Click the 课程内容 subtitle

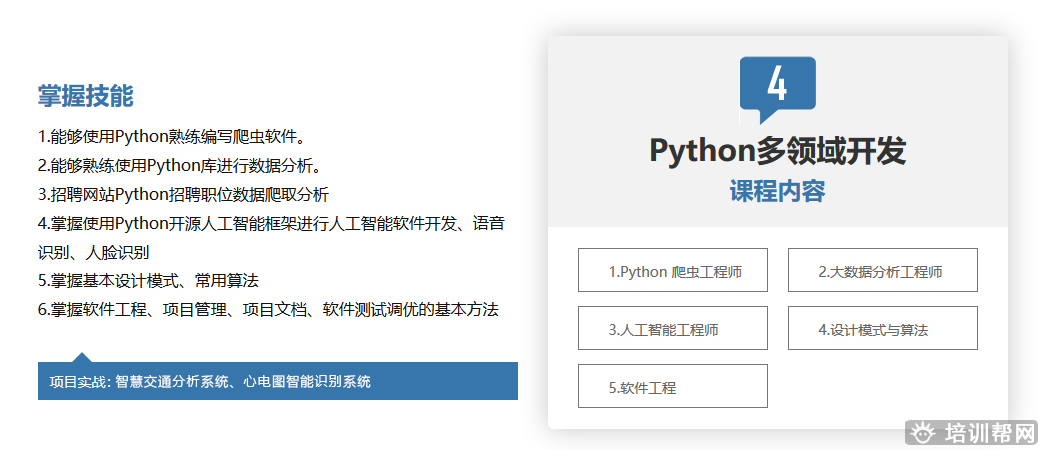(x=778, y=191)
